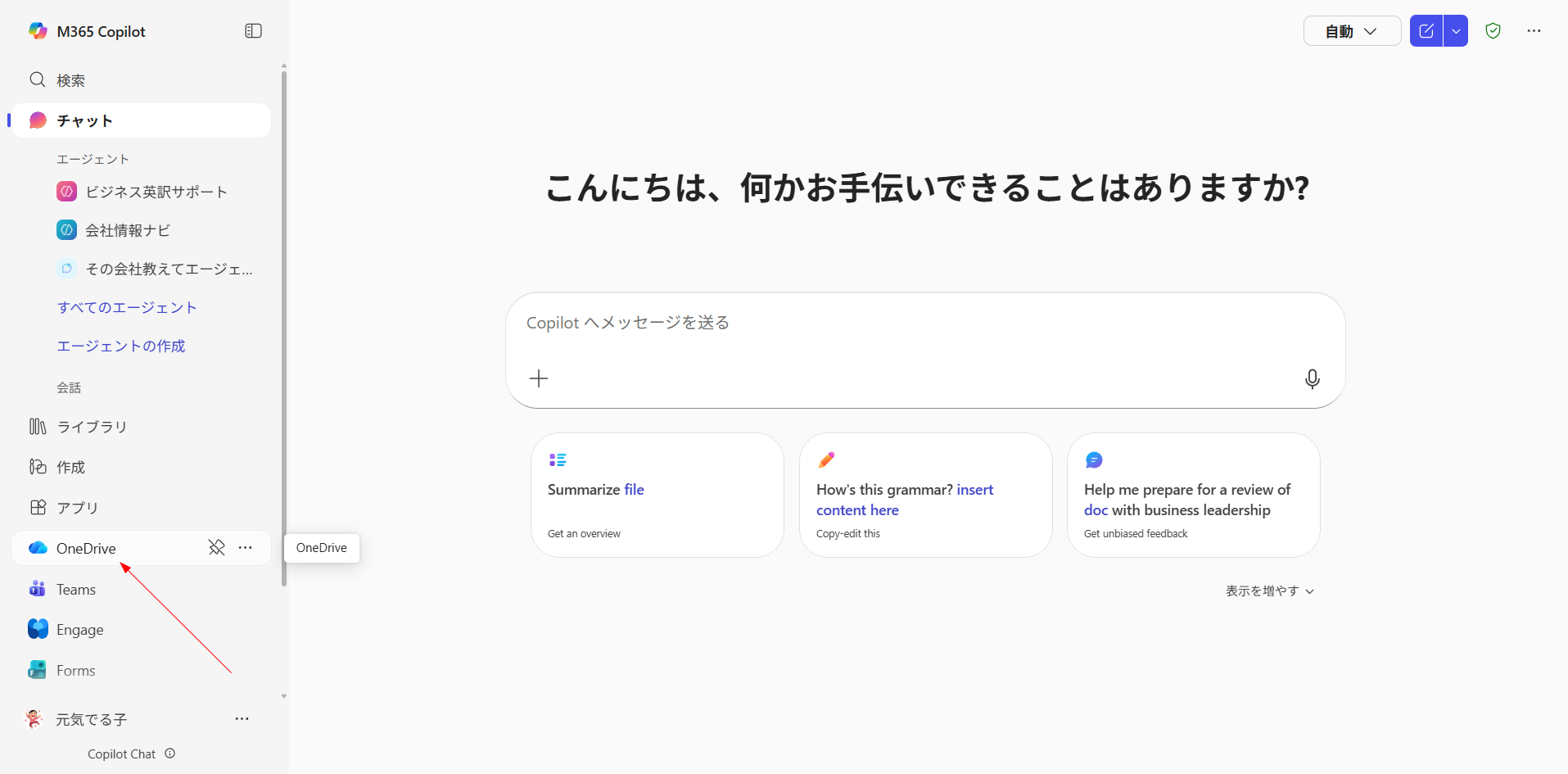Select ライブラリ in the sidebar
The height and width of the screenshot is (774, 1568).
91,427
